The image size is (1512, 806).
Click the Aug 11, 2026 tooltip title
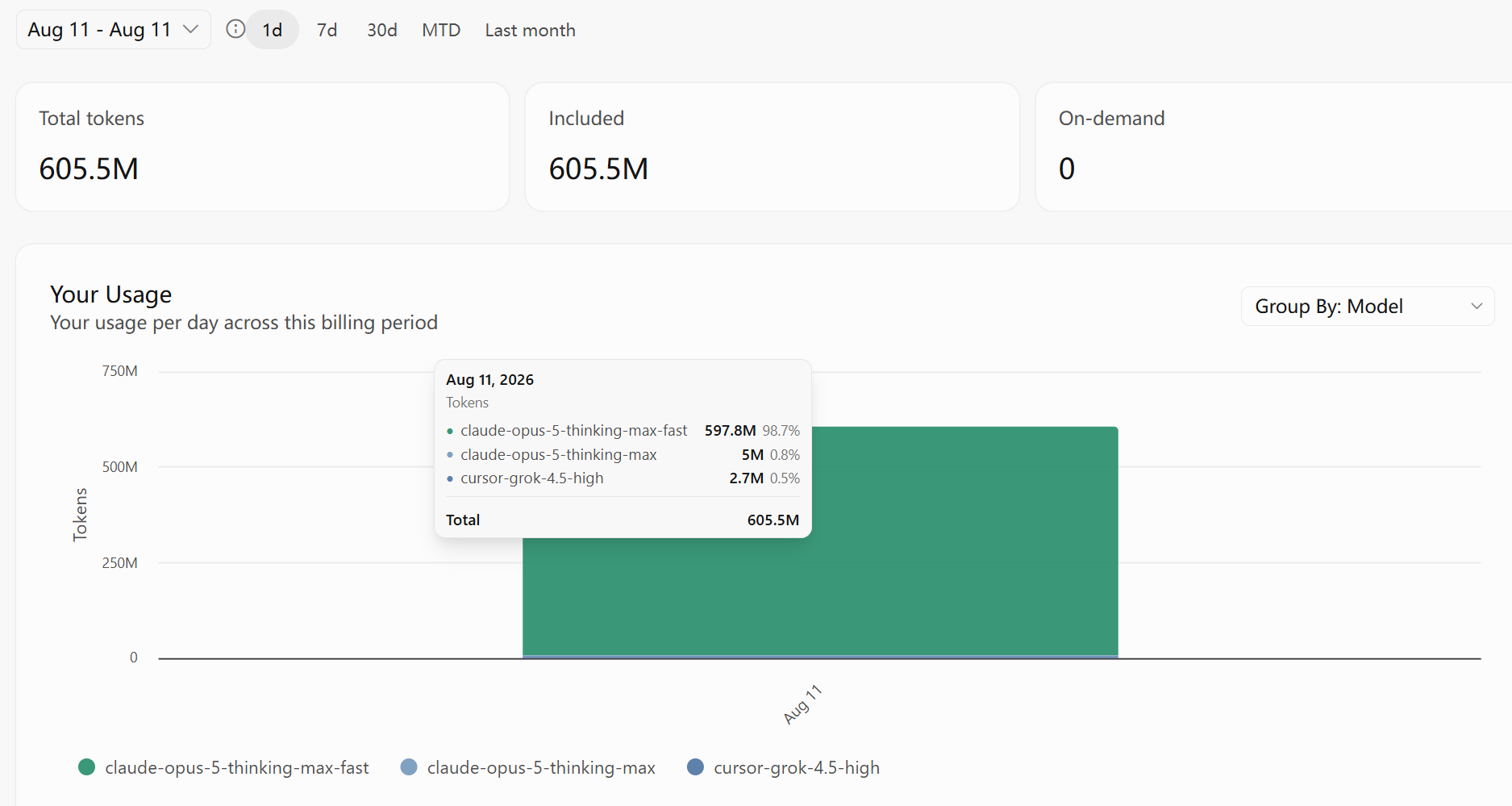click(x=489, y=380)
